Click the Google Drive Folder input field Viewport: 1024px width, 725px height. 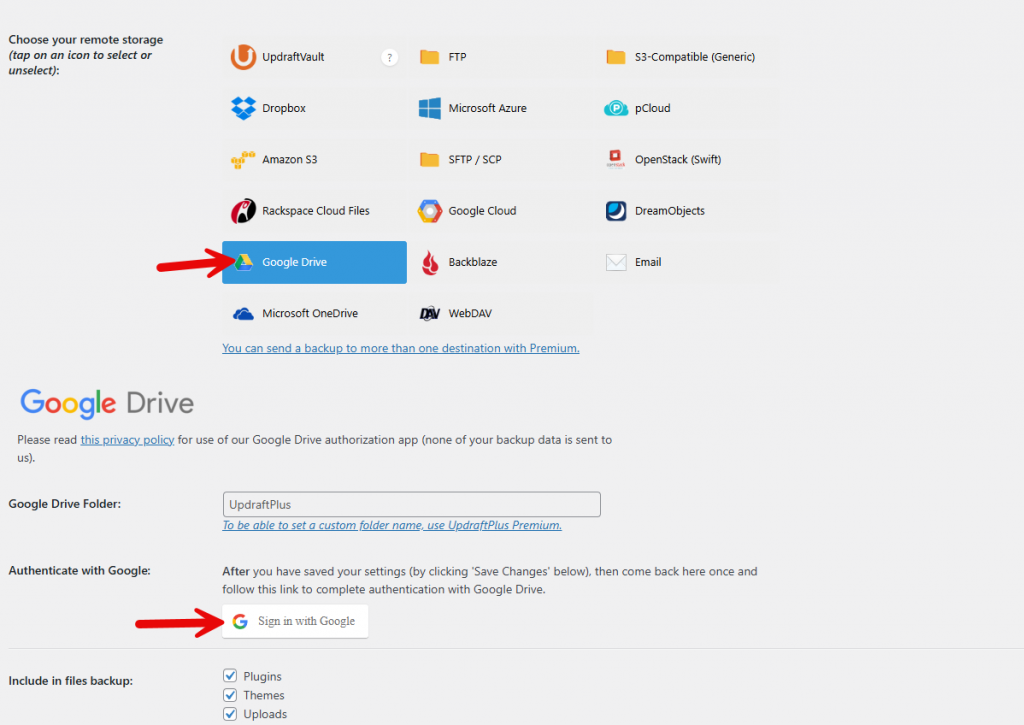pos(411,504)
